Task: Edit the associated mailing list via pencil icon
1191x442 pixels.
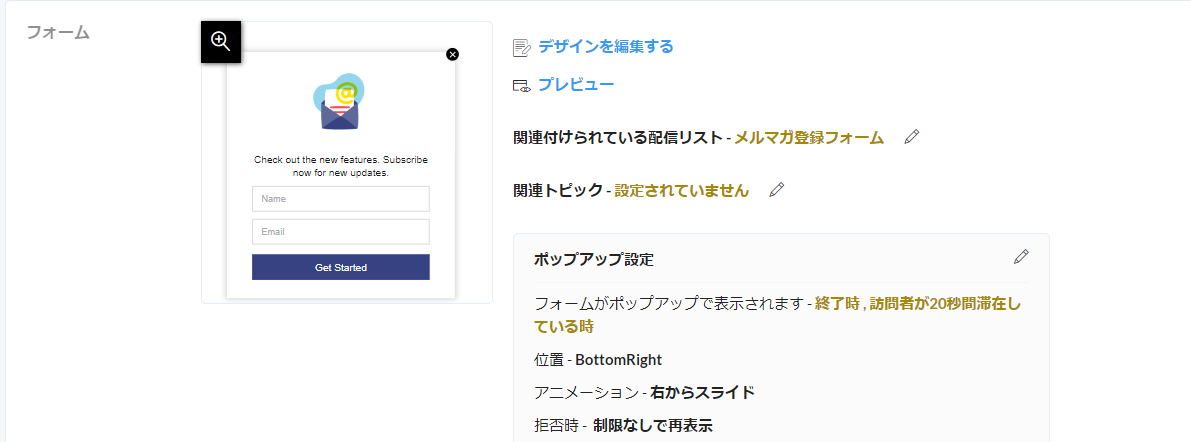Action: [911, 137]
